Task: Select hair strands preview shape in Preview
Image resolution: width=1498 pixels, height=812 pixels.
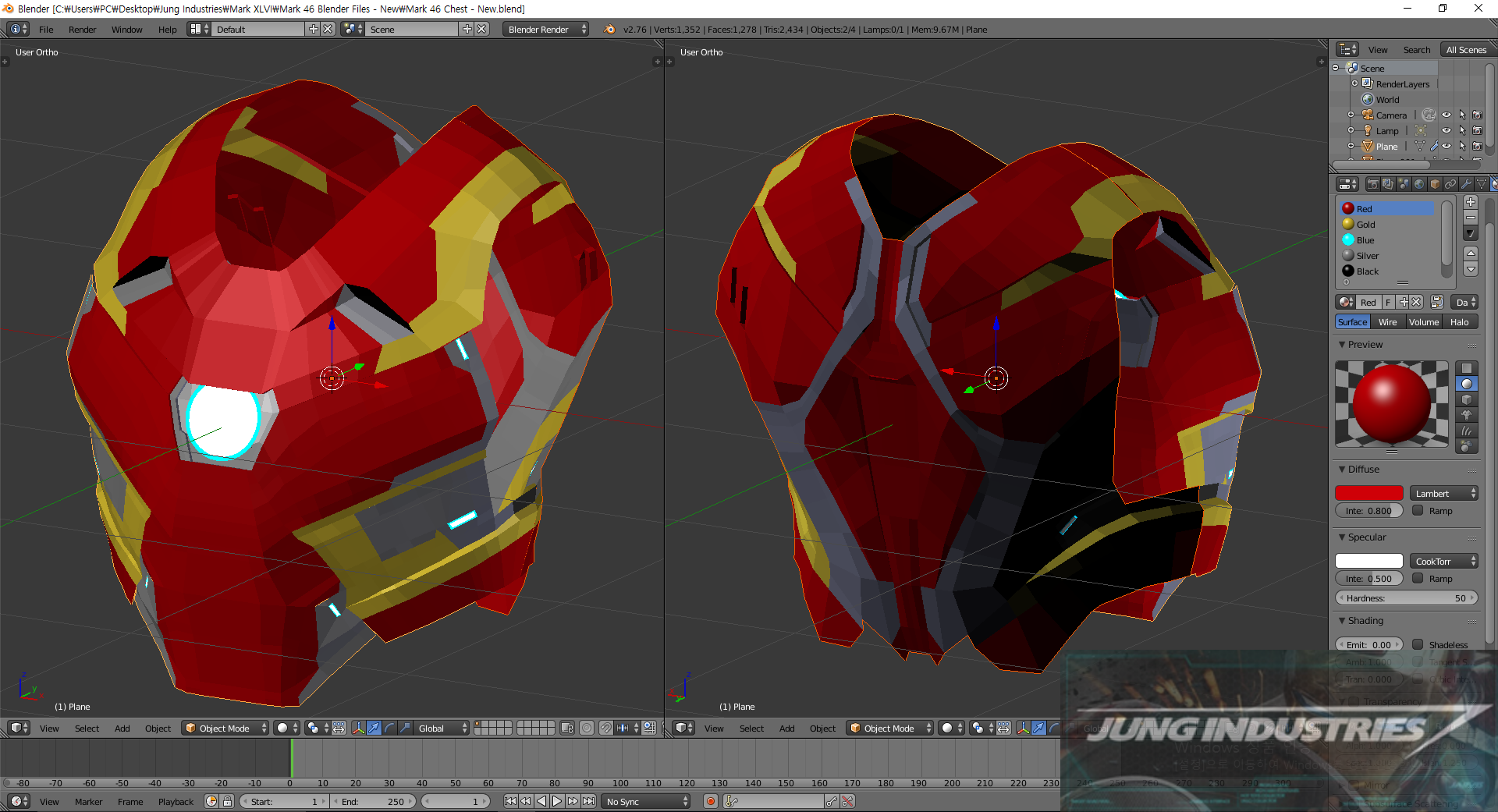Action: tap(1467, 431)
